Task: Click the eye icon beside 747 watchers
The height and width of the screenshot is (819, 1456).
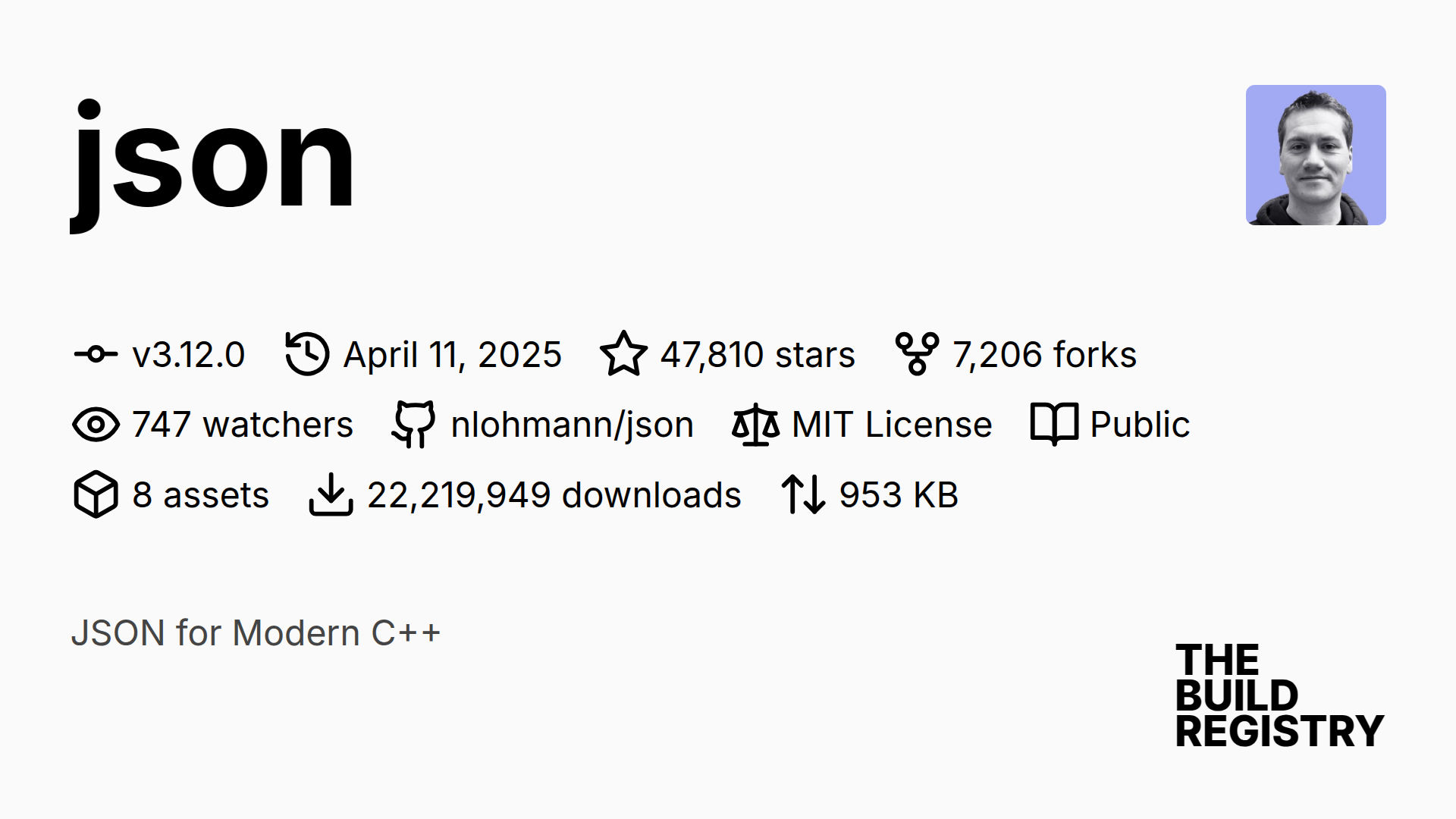Action: [96, 425]
